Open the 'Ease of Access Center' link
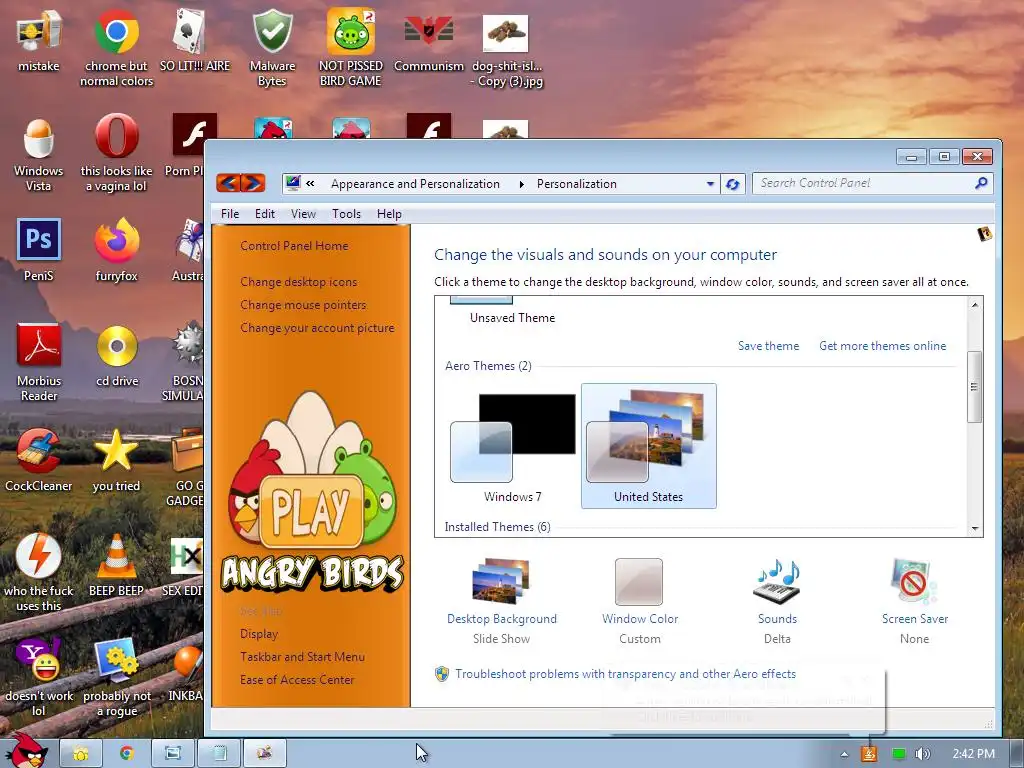The image size is (1024, 768). pos(296,679)
